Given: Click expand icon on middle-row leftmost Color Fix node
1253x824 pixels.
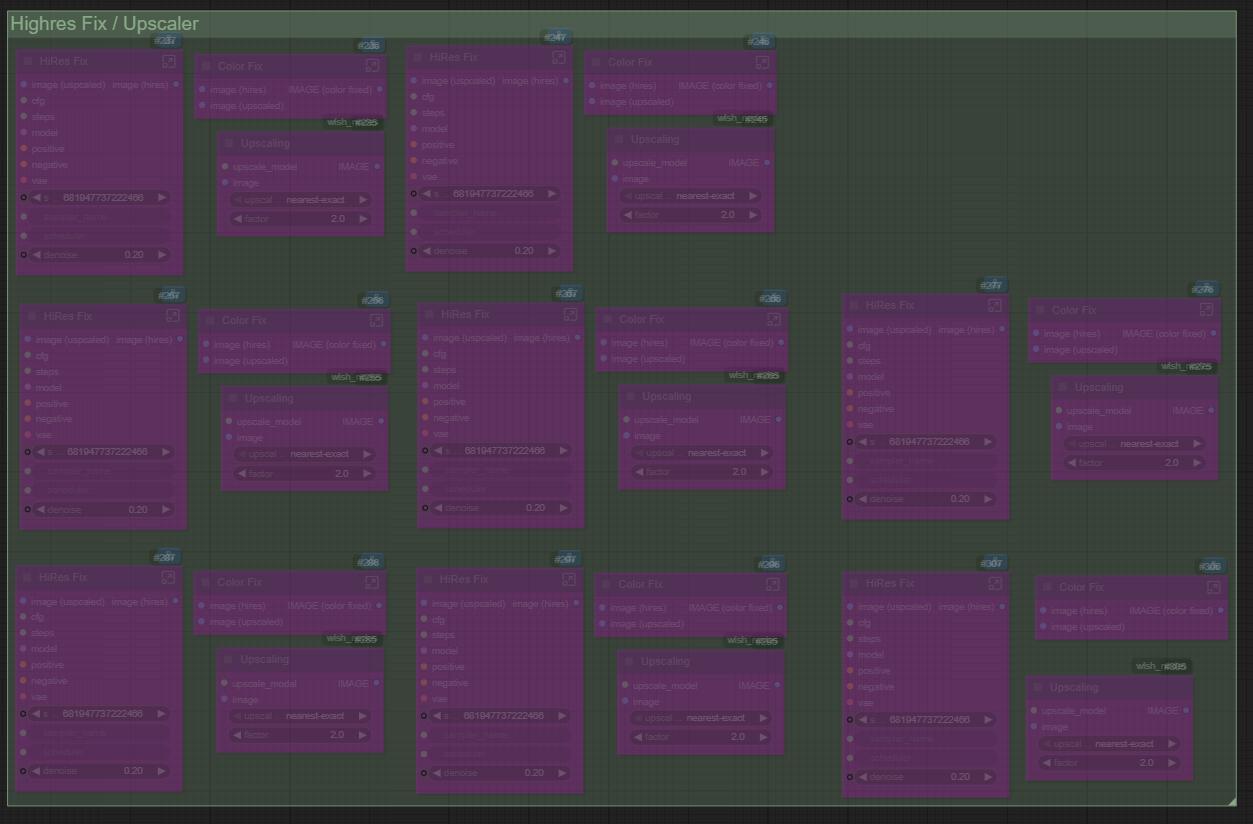Looking at the screenshot, I should 375,320.
